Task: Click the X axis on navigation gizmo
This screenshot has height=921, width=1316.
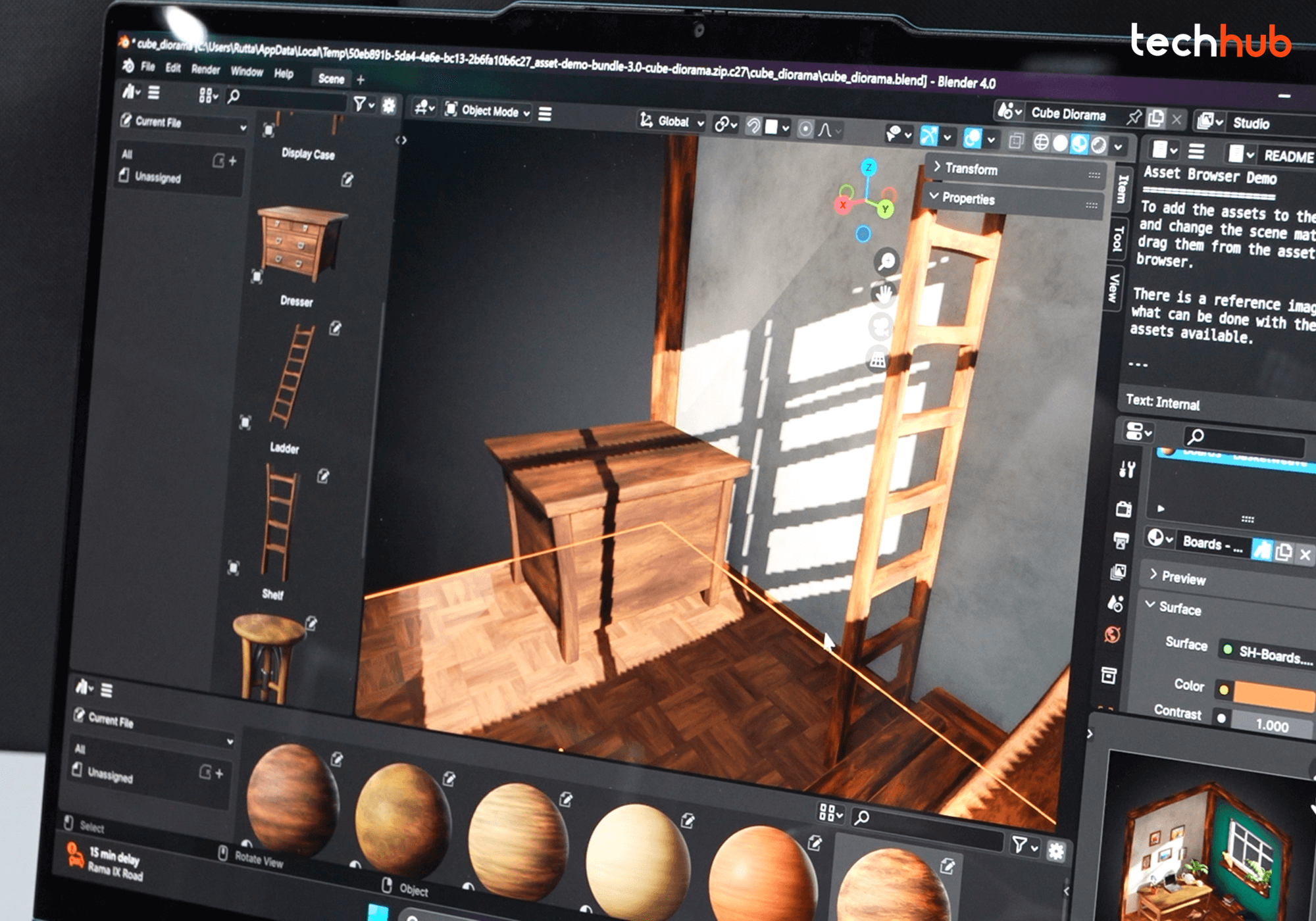Action: (843, 205)
